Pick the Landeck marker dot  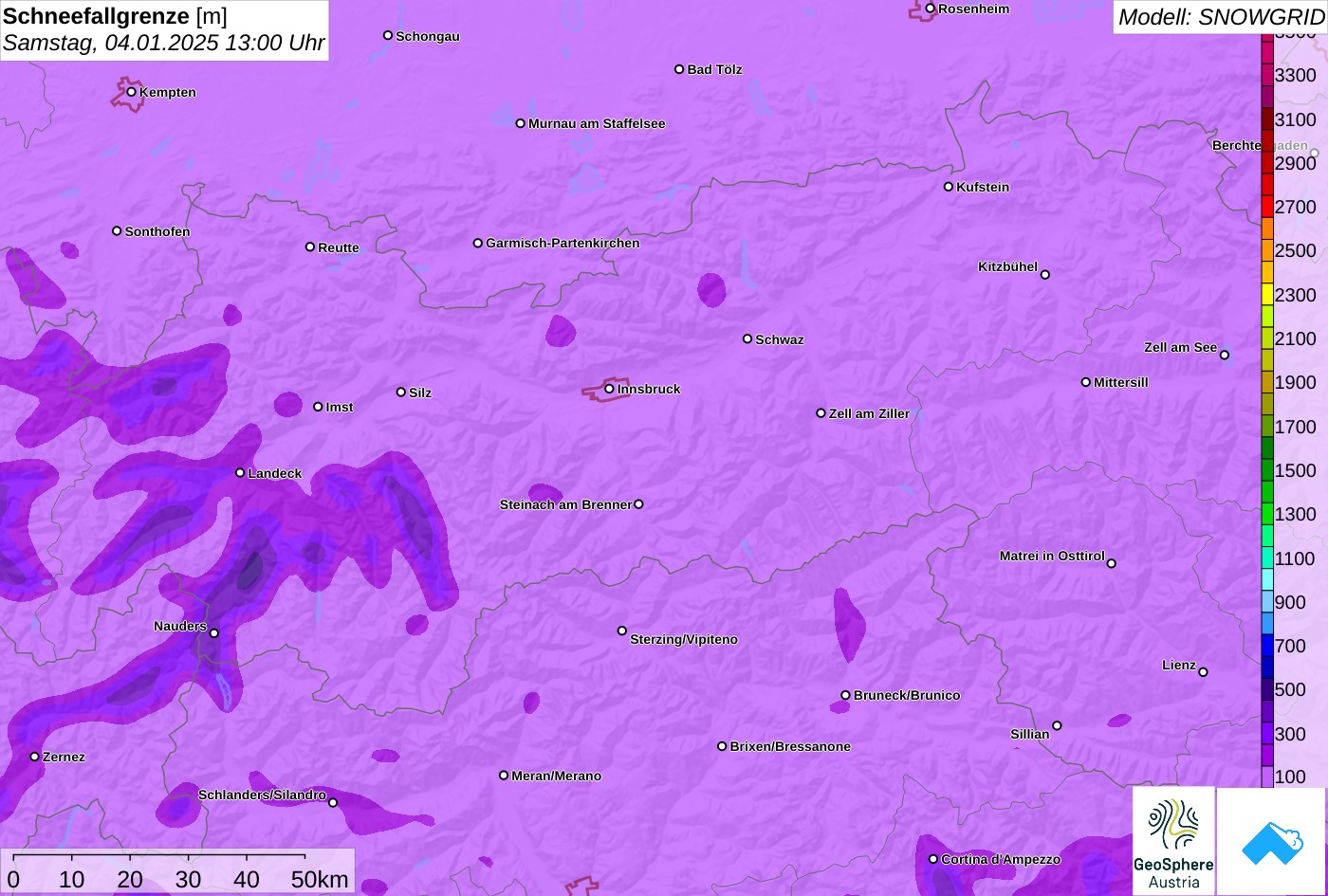pyautogui.click(x=240, y=472)
